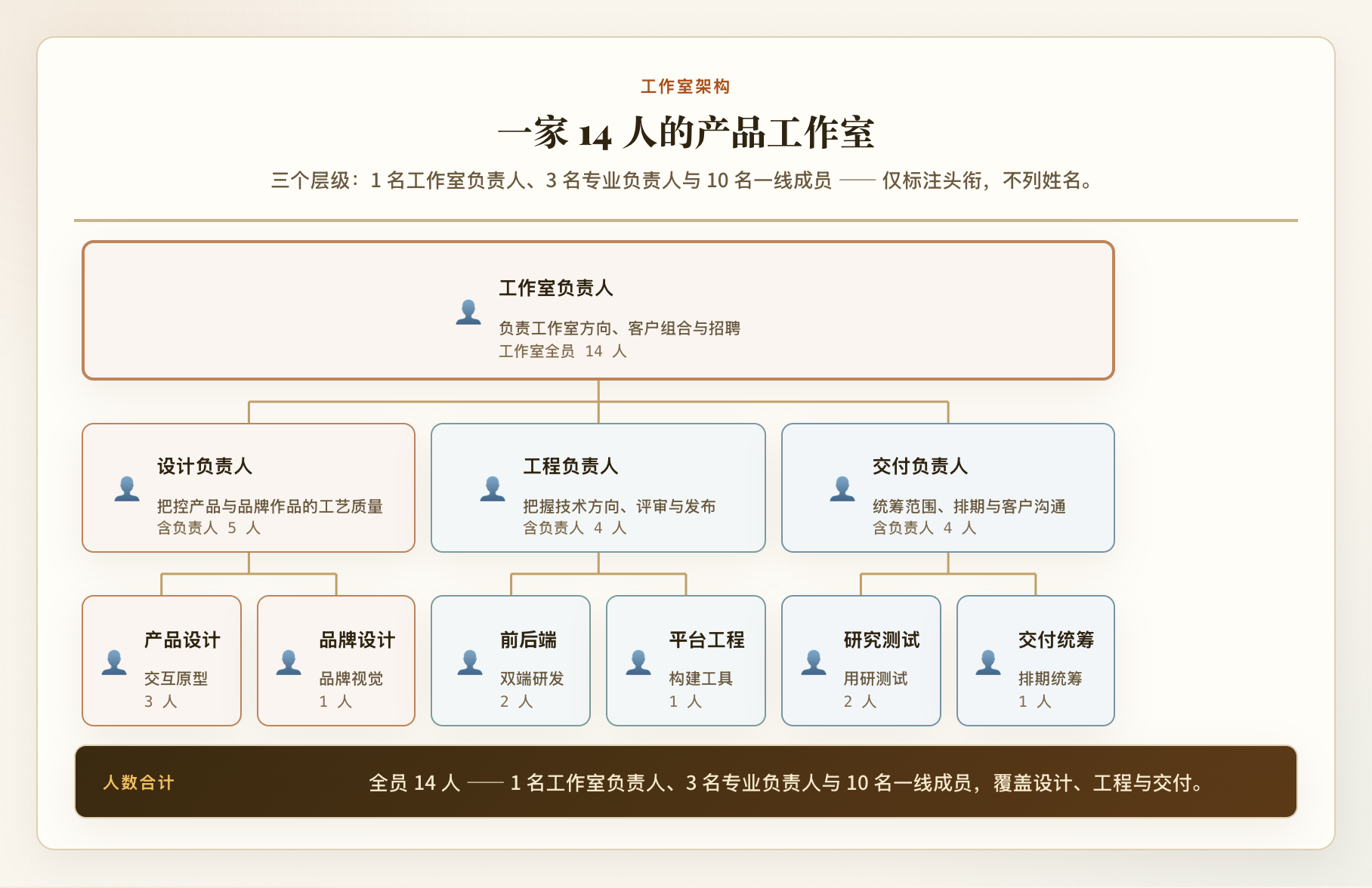Select the 3 人 count under 交互原型

point(161,701)
